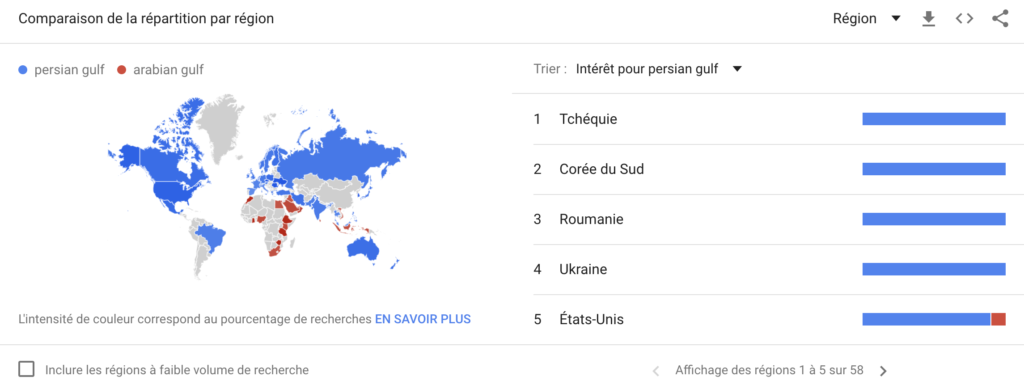Choose Ukraine from the region list
Image resolution: width=1024 pixels, height=389 pixels.
pos(768,270)
